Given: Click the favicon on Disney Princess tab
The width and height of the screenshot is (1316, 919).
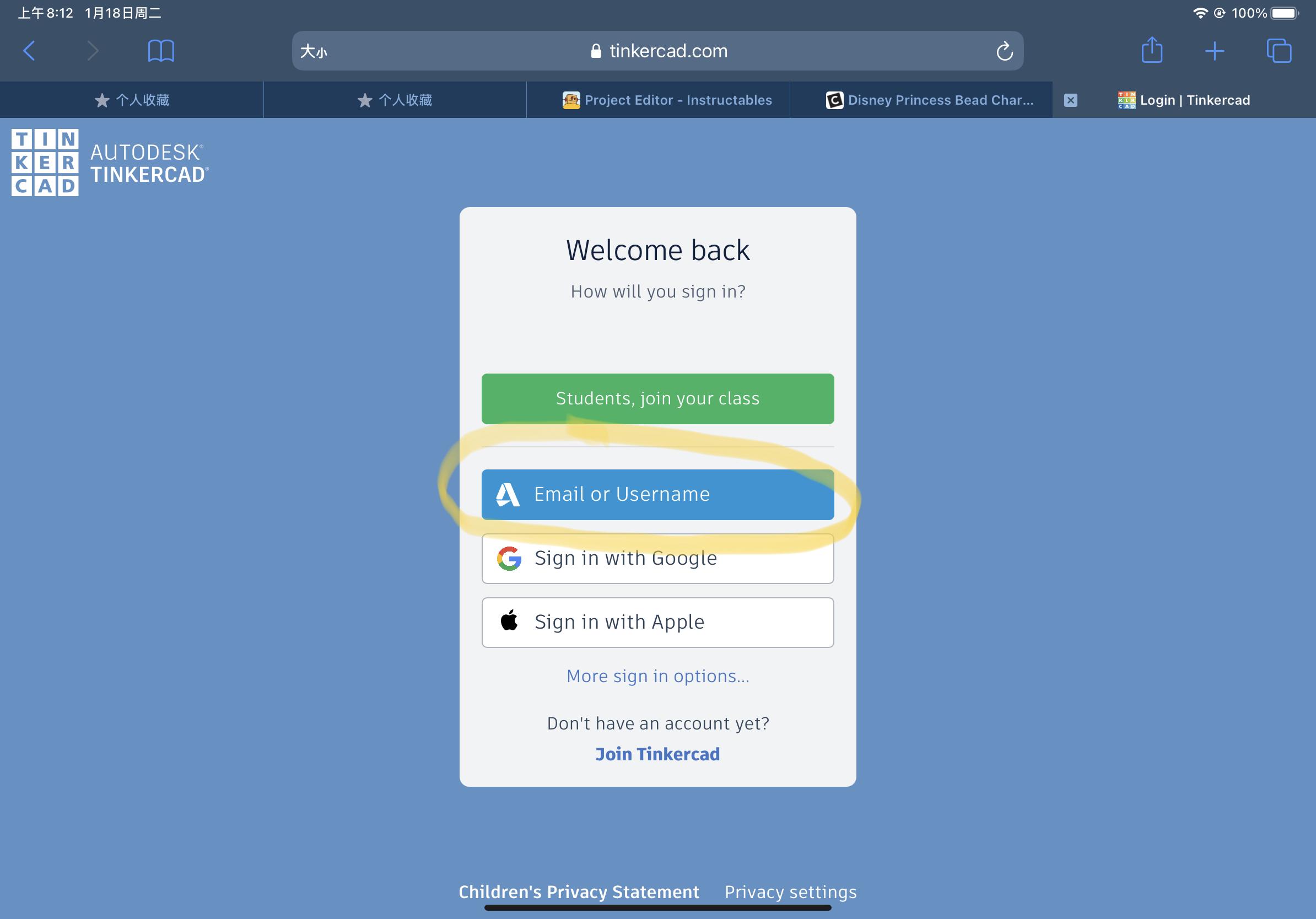Looking at the screenshot, I should 834,100.
